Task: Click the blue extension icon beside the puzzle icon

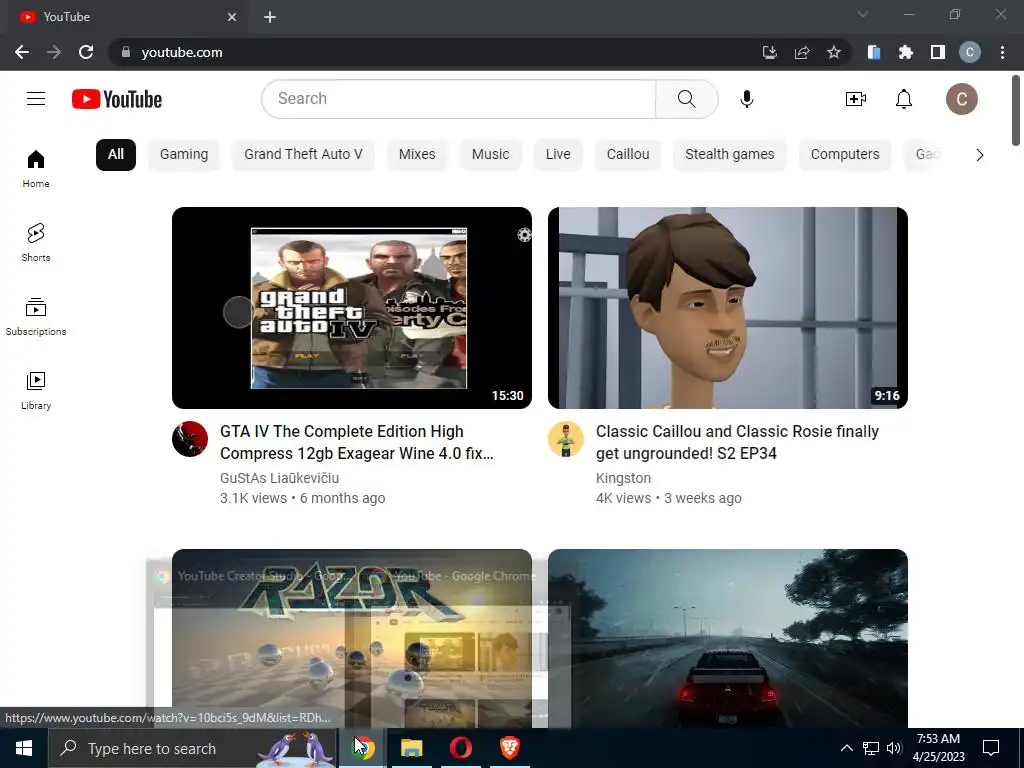Action: (x=874, y=52)
